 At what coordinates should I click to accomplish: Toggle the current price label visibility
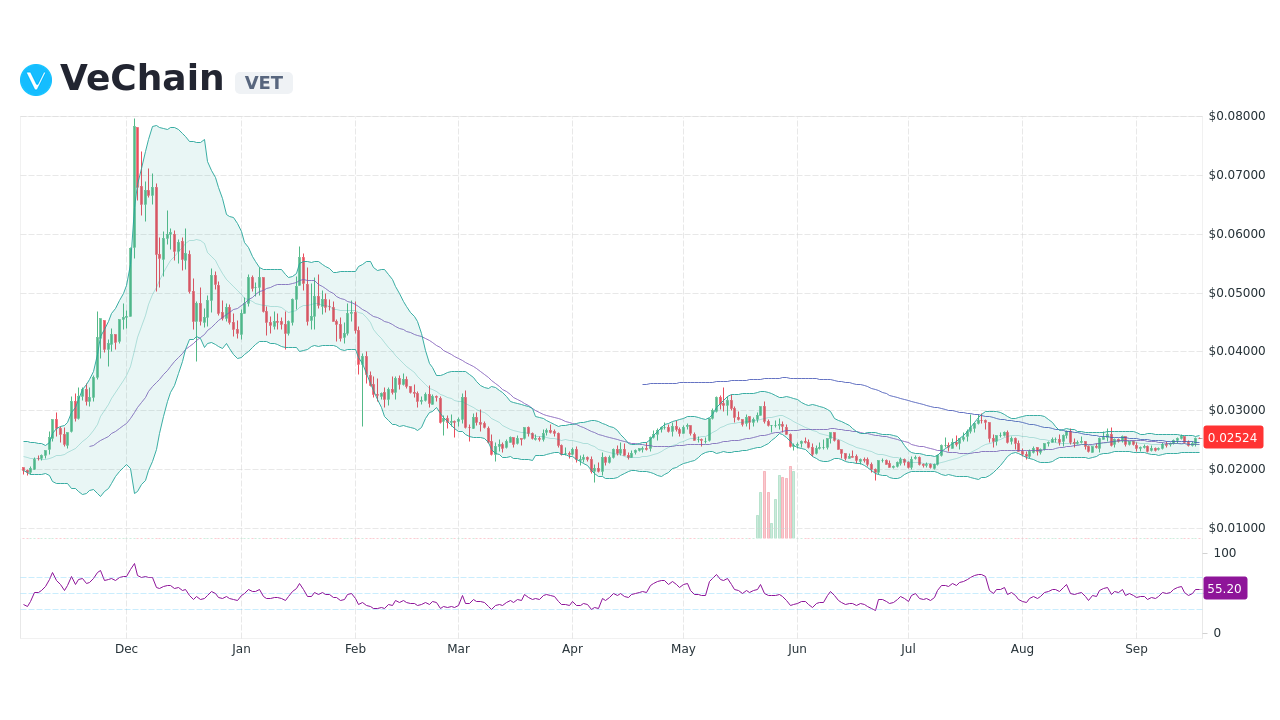pyautogui.click(x=1233, y=437)
